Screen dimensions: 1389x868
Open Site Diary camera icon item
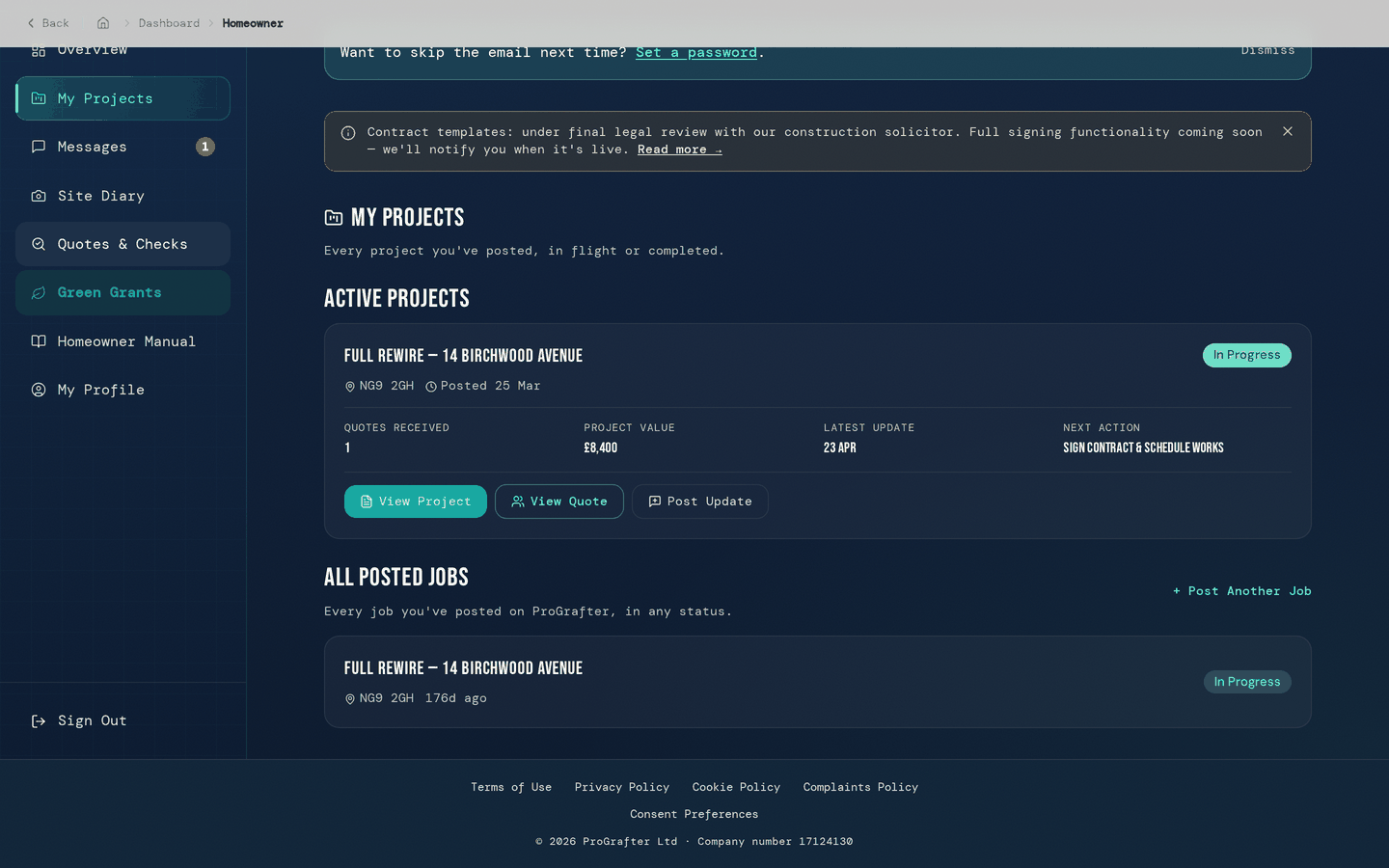pos(39,196)
